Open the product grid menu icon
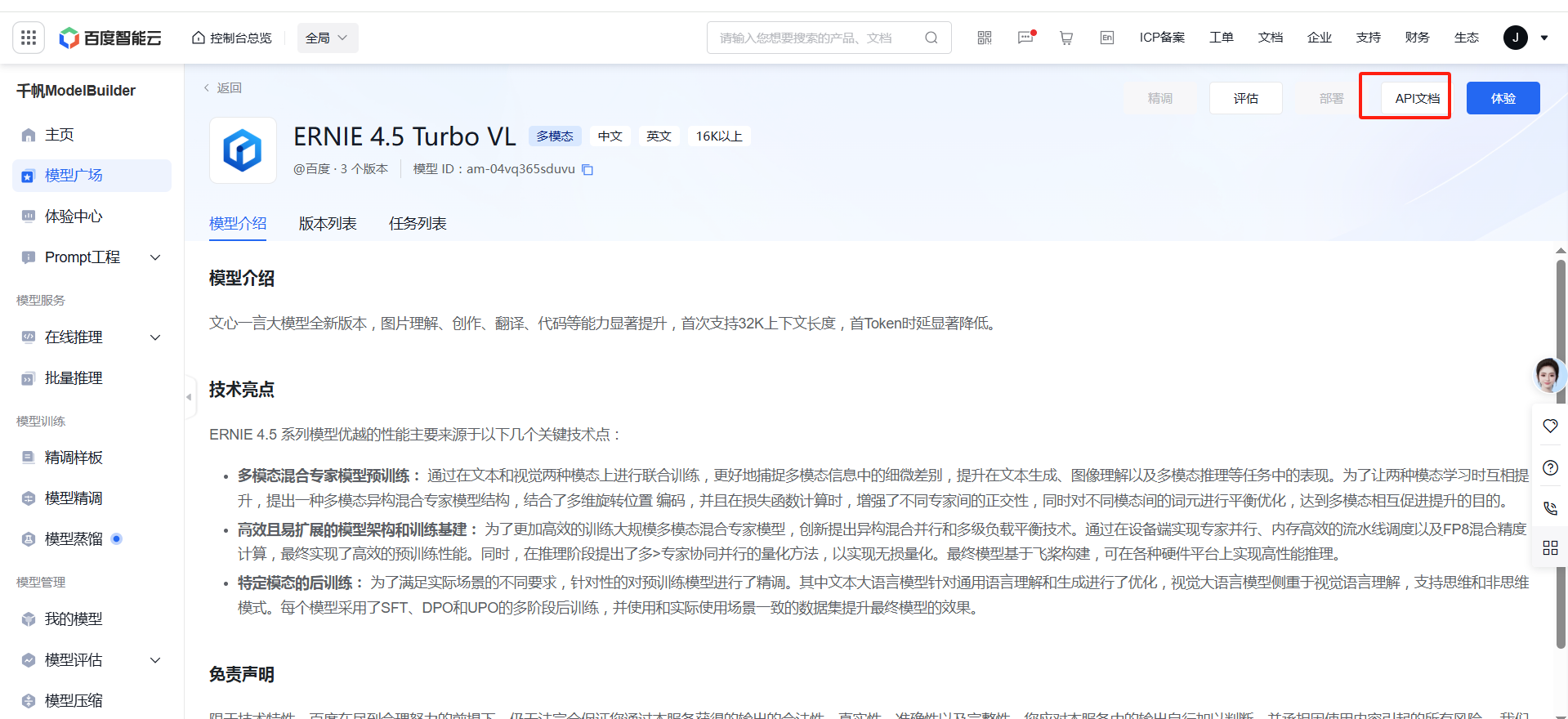Viewport: 1568px width, 719px height. coord(29,38)
